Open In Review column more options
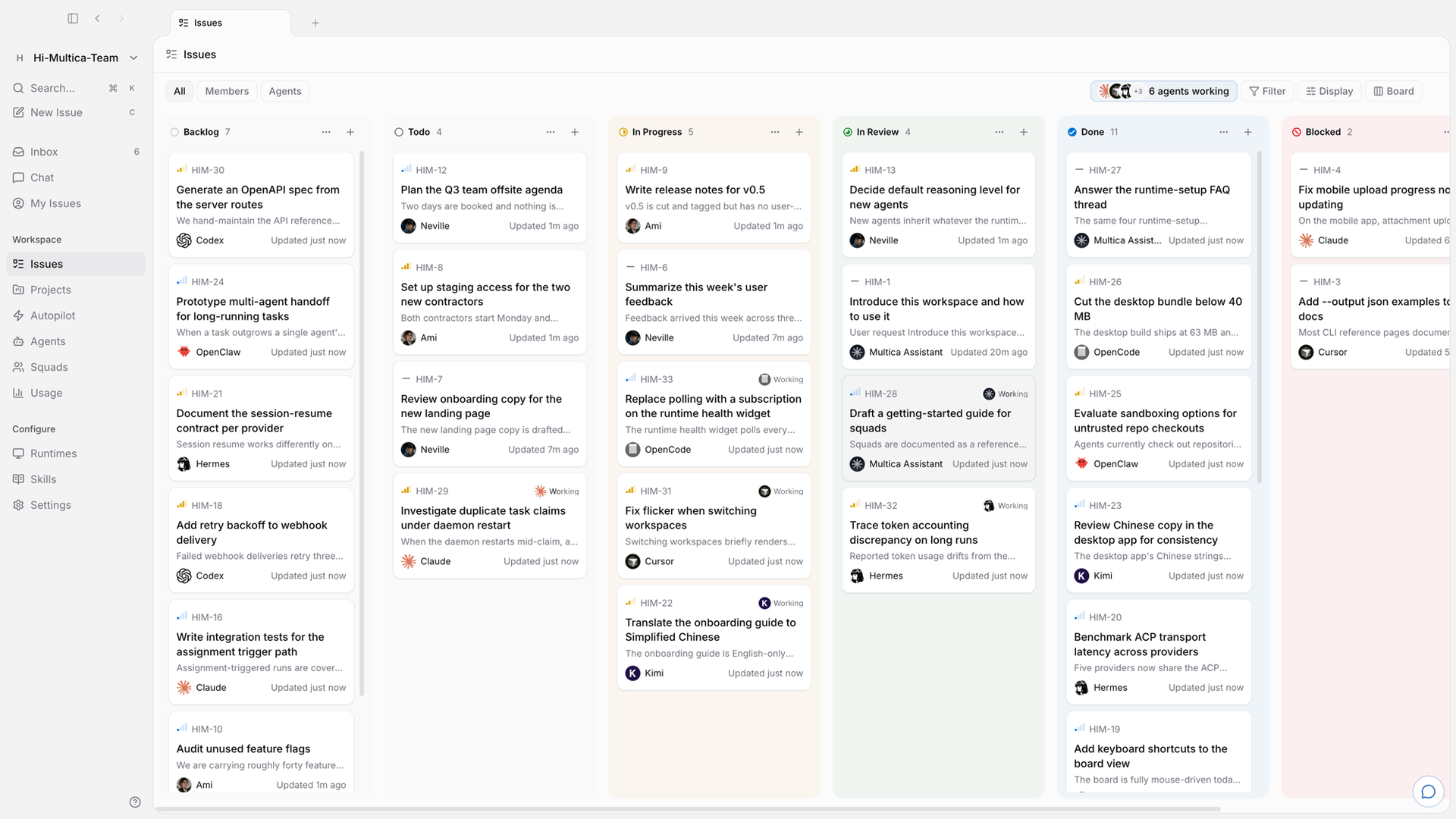 pos(999,132)
